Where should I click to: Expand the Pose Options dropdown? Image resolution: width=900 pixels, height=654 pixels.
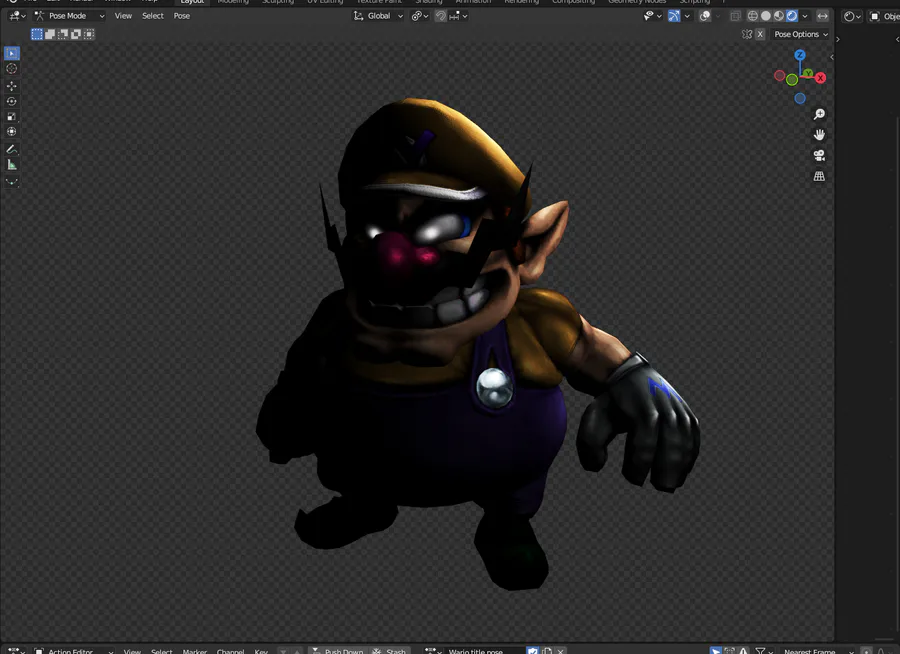click(801, 34)
